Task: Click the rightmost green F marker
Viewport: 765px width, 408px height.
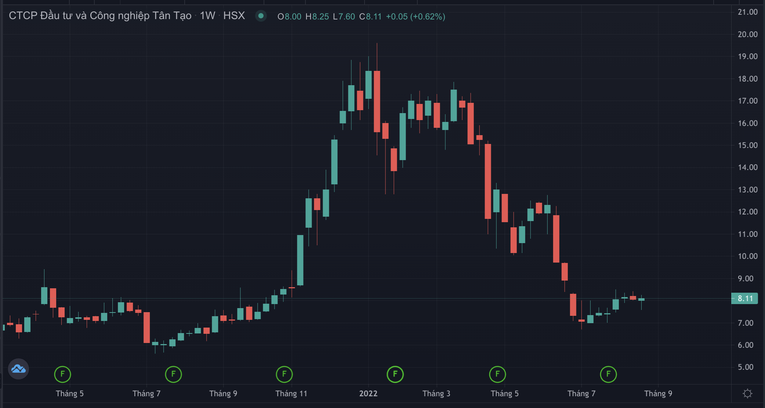Action: coord(607,374)
